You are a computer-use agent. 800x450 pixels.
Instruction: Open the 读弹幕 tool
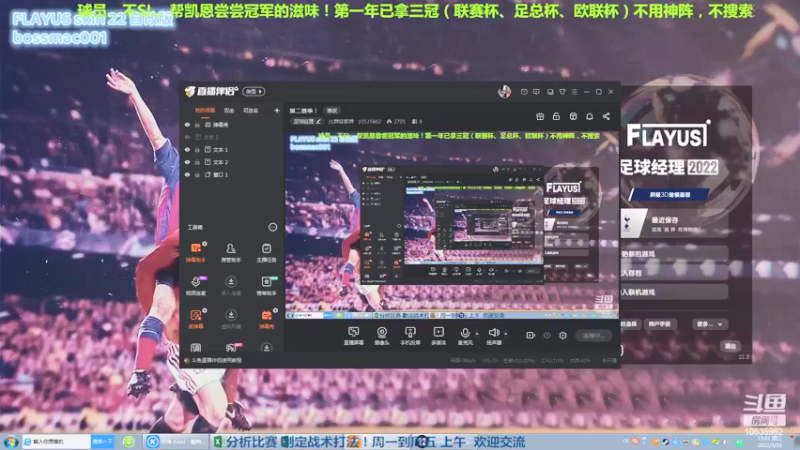pos(196,319)
